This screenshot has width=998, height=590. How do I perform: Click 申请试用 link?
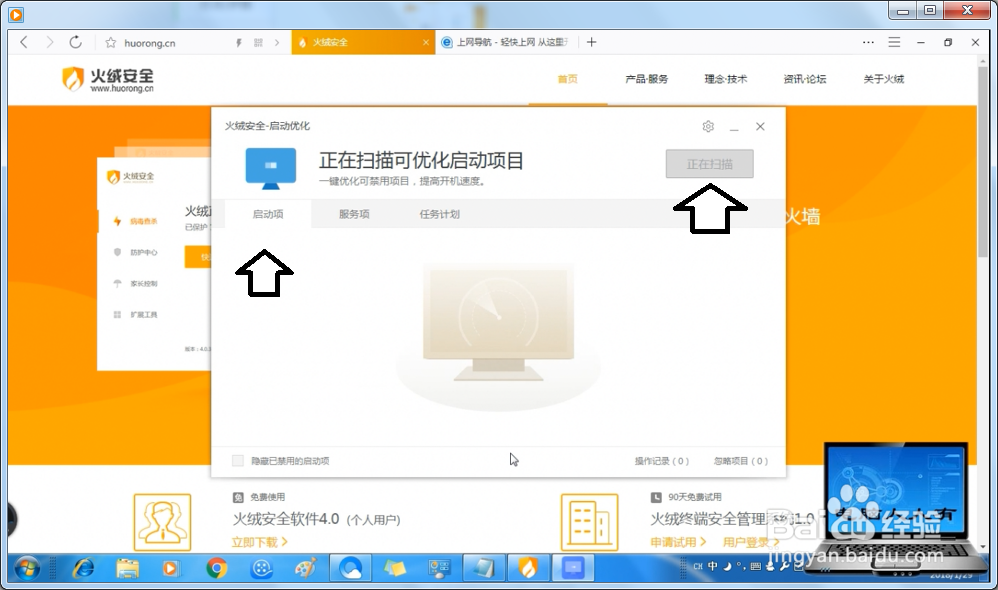click(678, 542)
